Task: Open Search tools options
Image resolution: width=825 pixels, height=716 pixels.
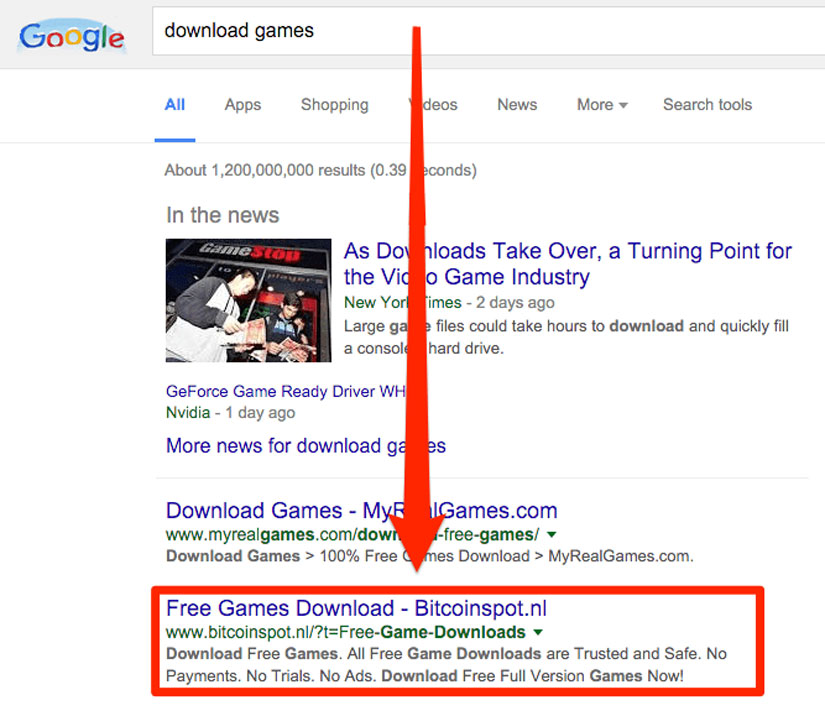Action: coord(707,105)
